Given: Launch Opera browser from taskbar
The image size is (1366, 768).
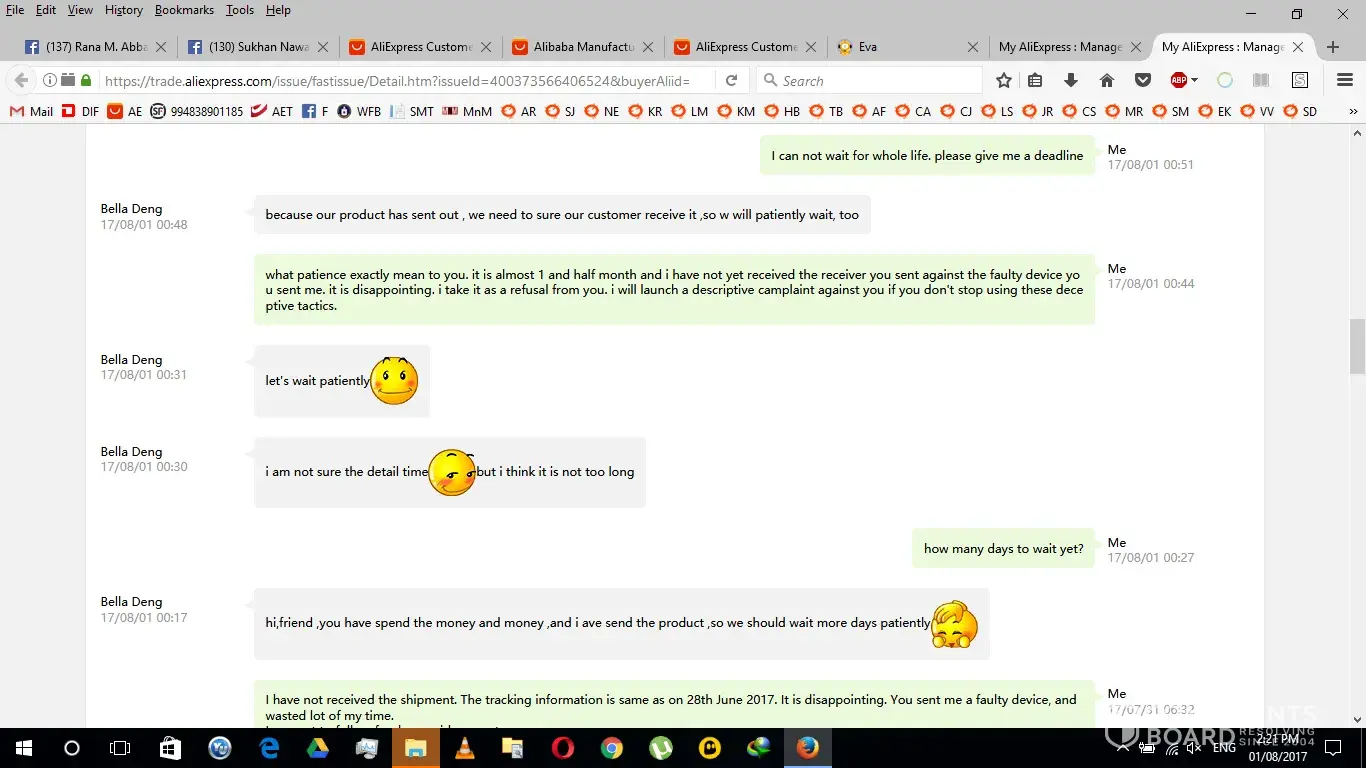Looking at the screenshot, I should pyautogui.click(x=563, y=748).
